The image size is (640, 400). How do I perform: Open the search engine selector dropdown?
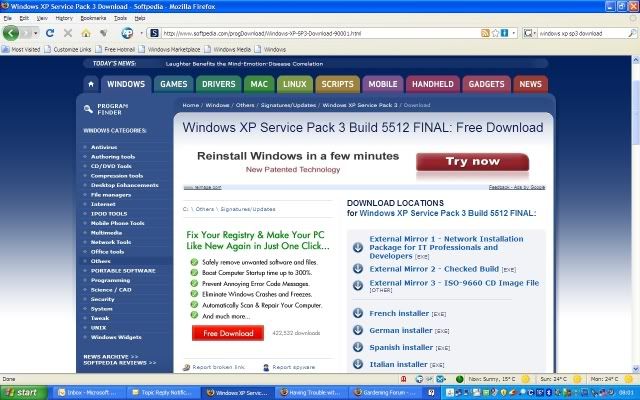click(x=530, y=33)
